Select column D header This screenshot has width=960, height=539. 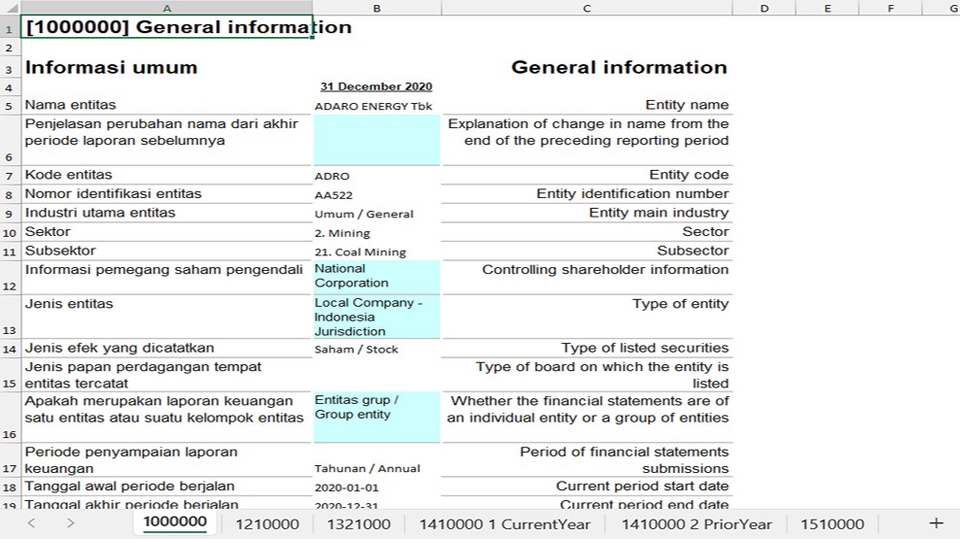click(764, 9)
